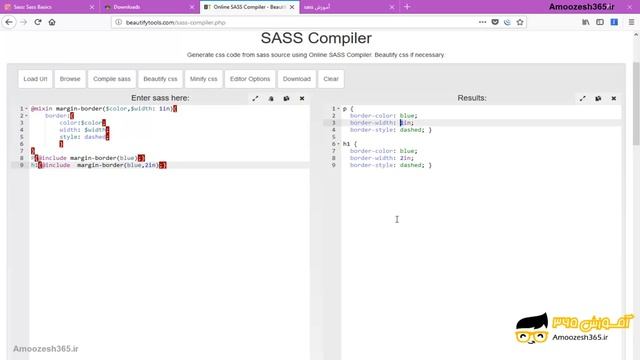640x360 pixels.
Task: Click 'border-style: dashed;' under h1 rule
Action: 387,165
